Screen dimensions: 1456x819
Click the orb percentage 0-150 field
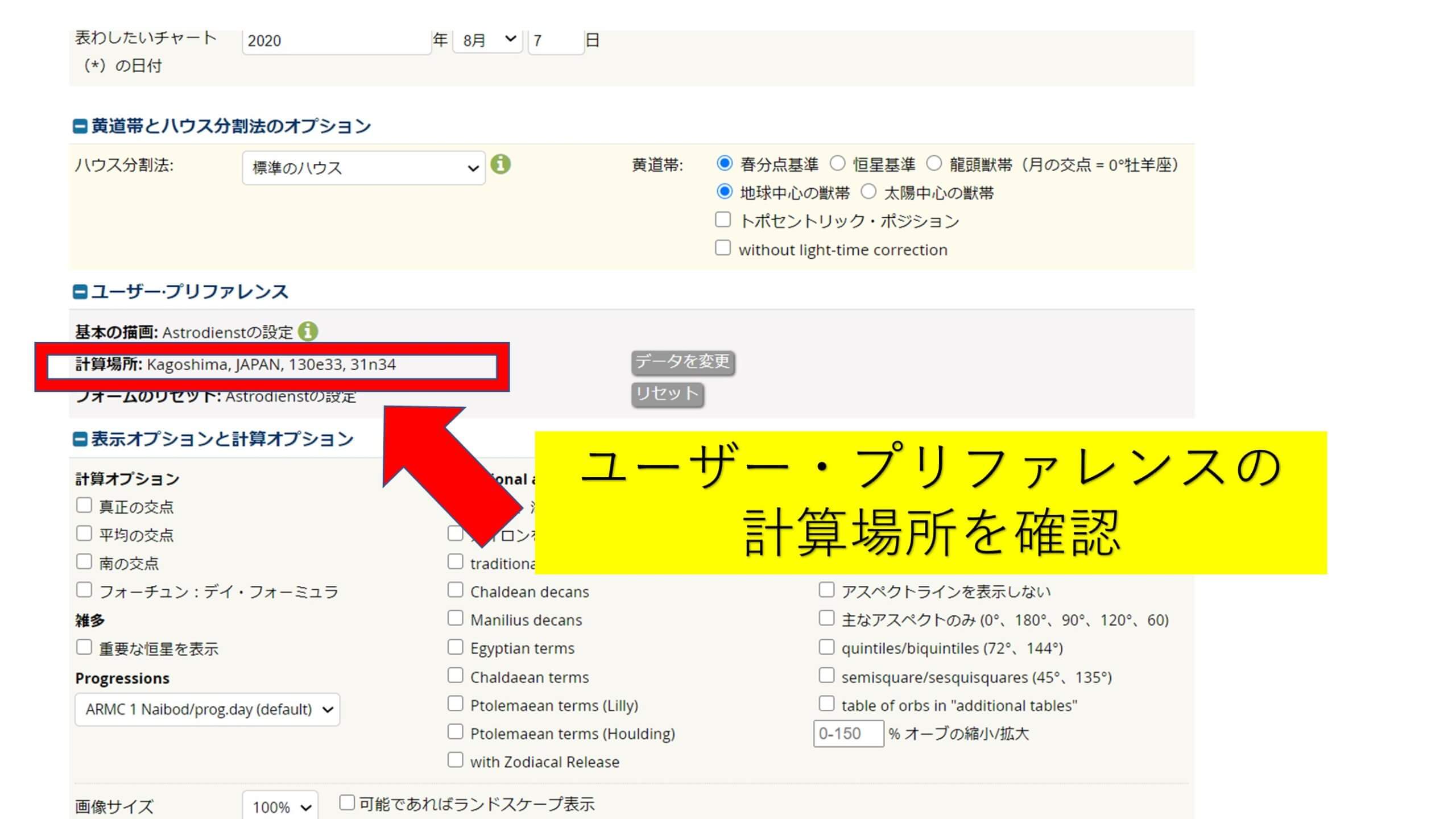848,733
